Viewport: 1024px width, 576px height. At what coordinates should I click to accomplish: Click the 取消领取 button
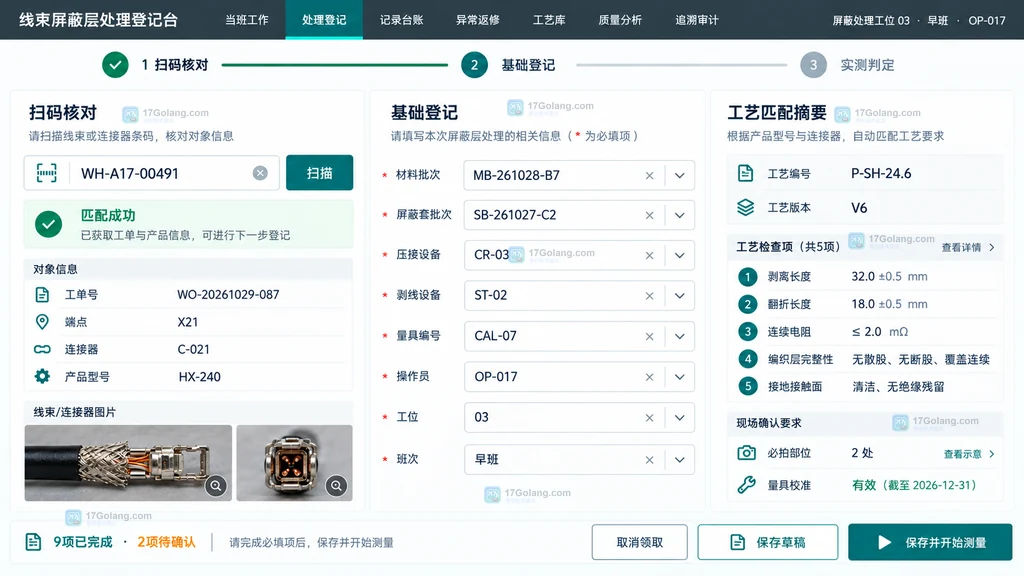[x=639, y=542]
